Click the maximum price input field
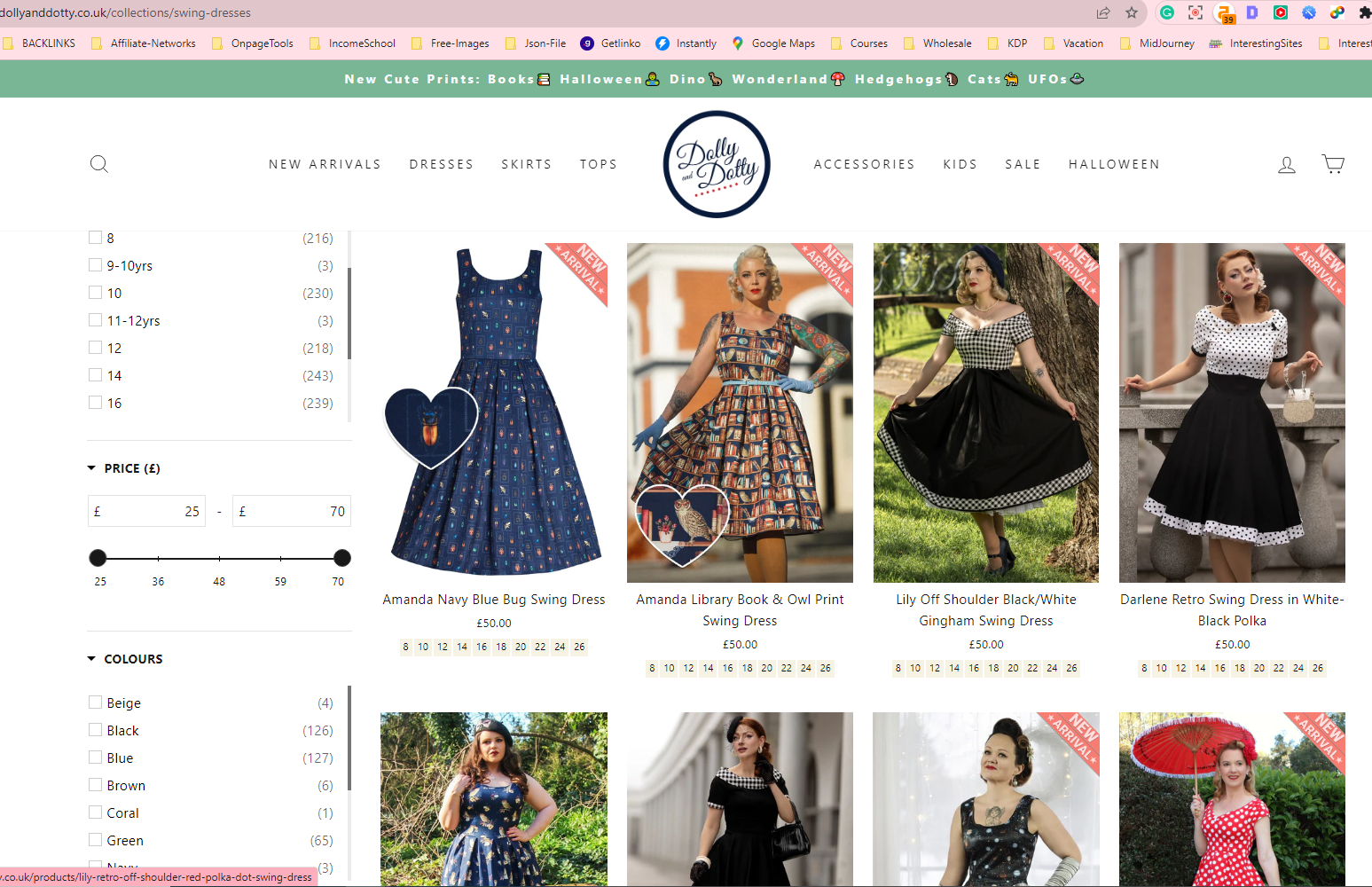The height and width of the screenshot is (887, 1372). (x=292, y=511)
